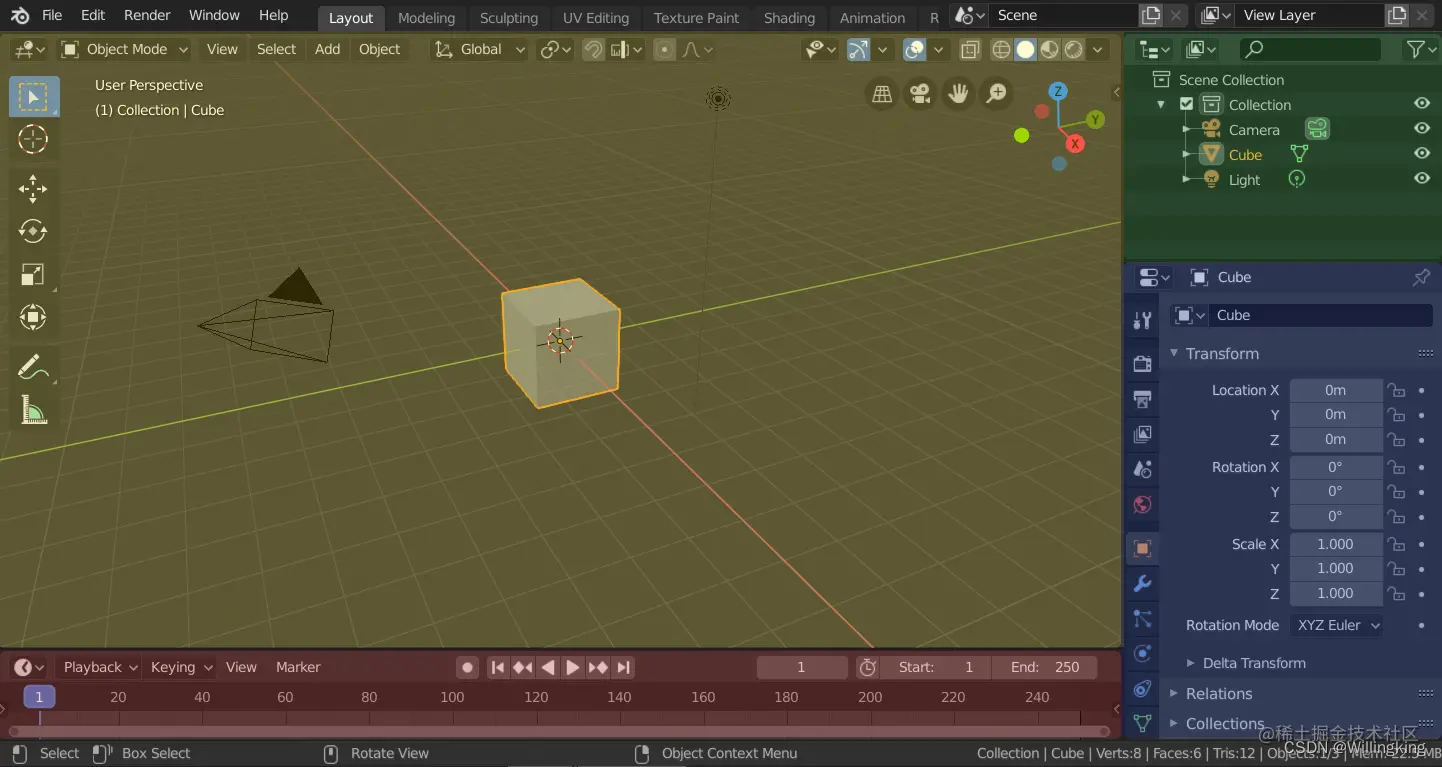
Task: Switch to the Shading workspace tab
Action: [789, 17]
